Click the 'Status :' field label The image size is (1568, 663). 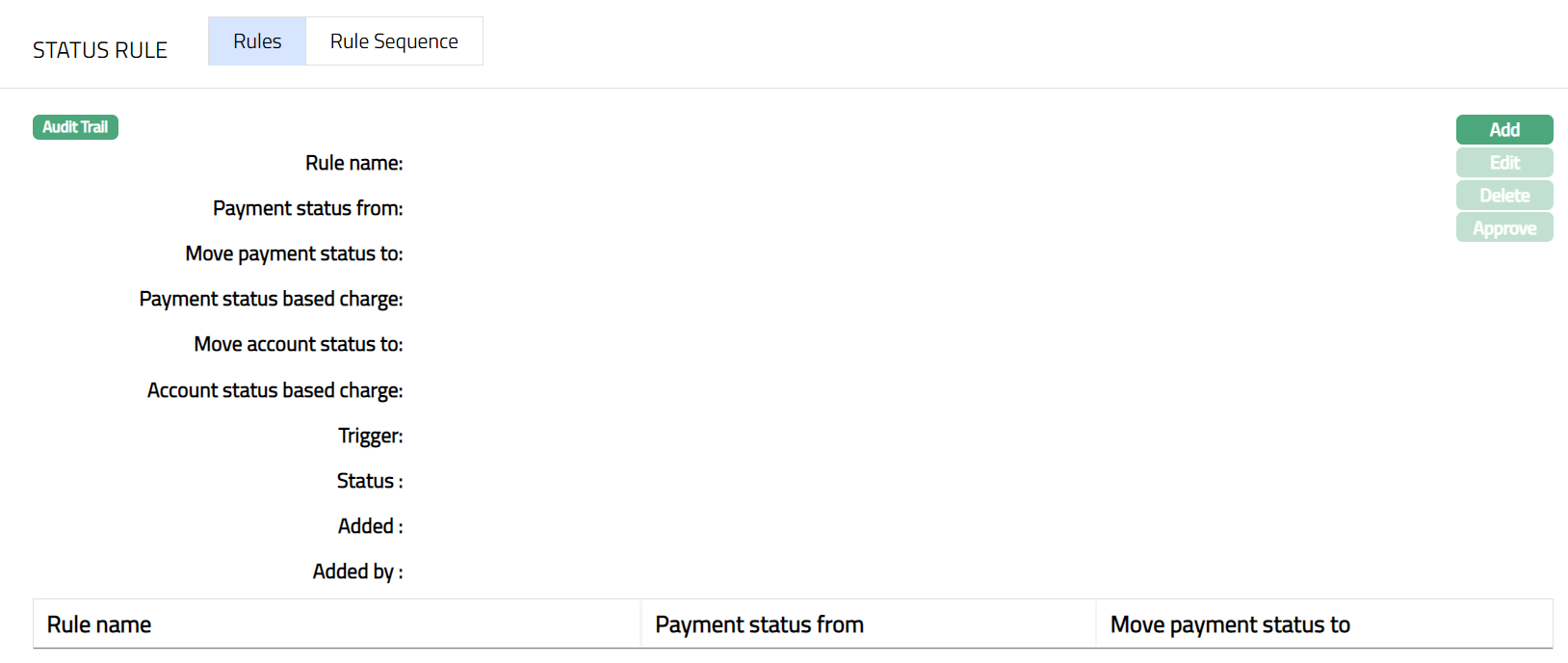(370, 481)
